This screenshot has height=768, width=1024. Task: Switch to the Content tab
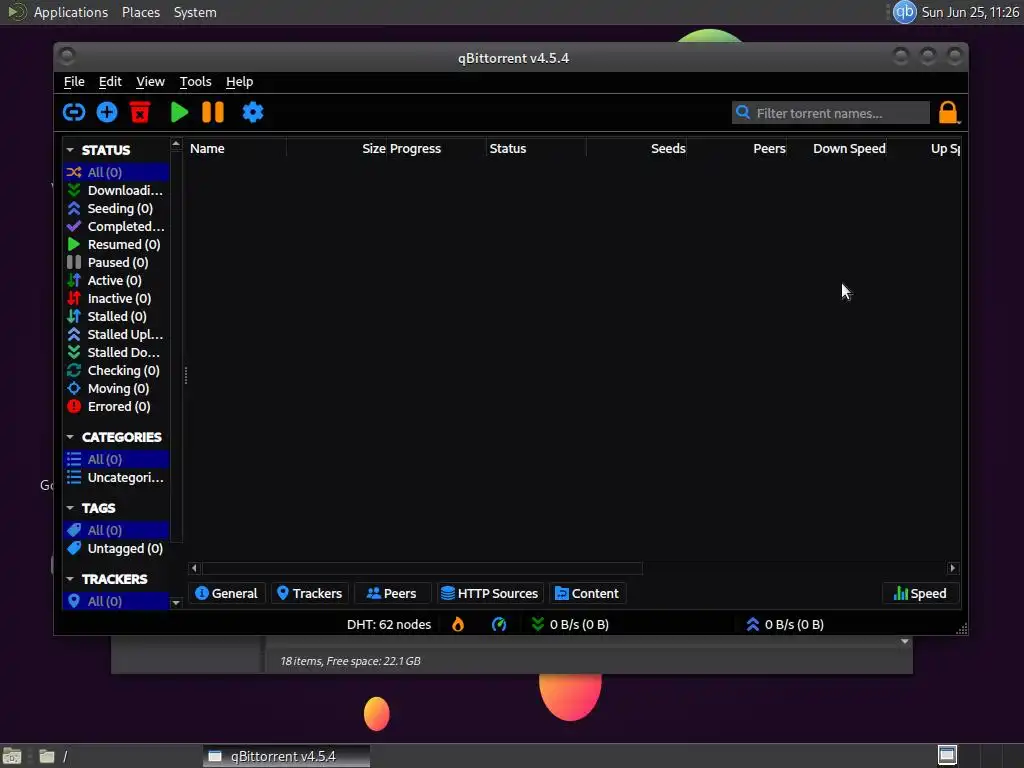[x=587, y=593]
